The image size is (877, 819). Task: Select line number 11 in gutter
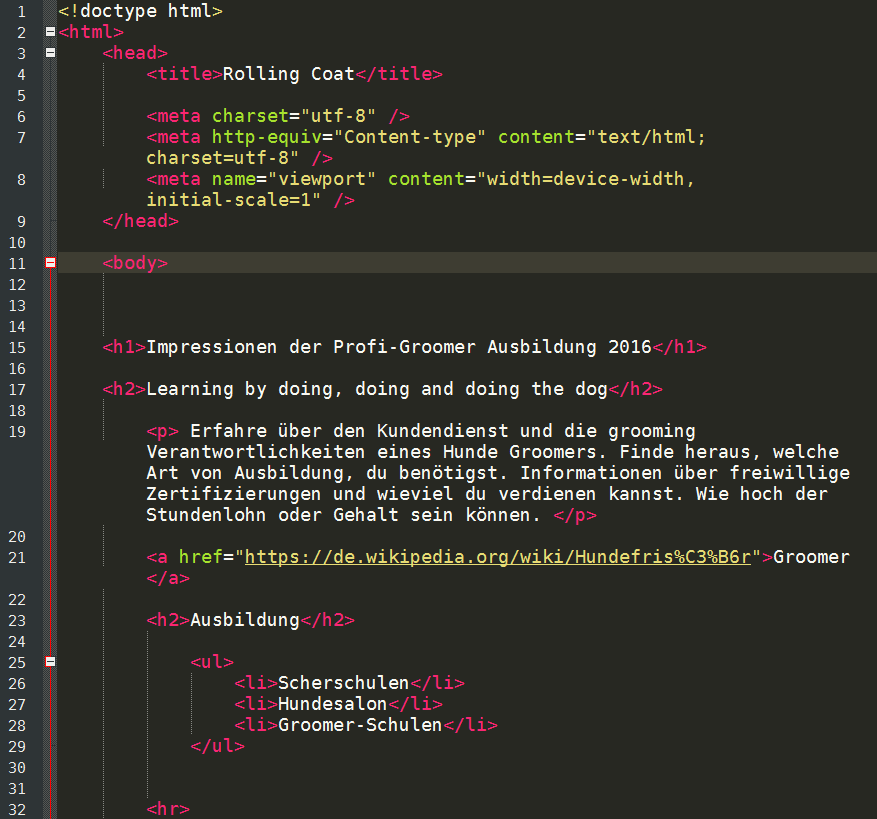[17, 263]
